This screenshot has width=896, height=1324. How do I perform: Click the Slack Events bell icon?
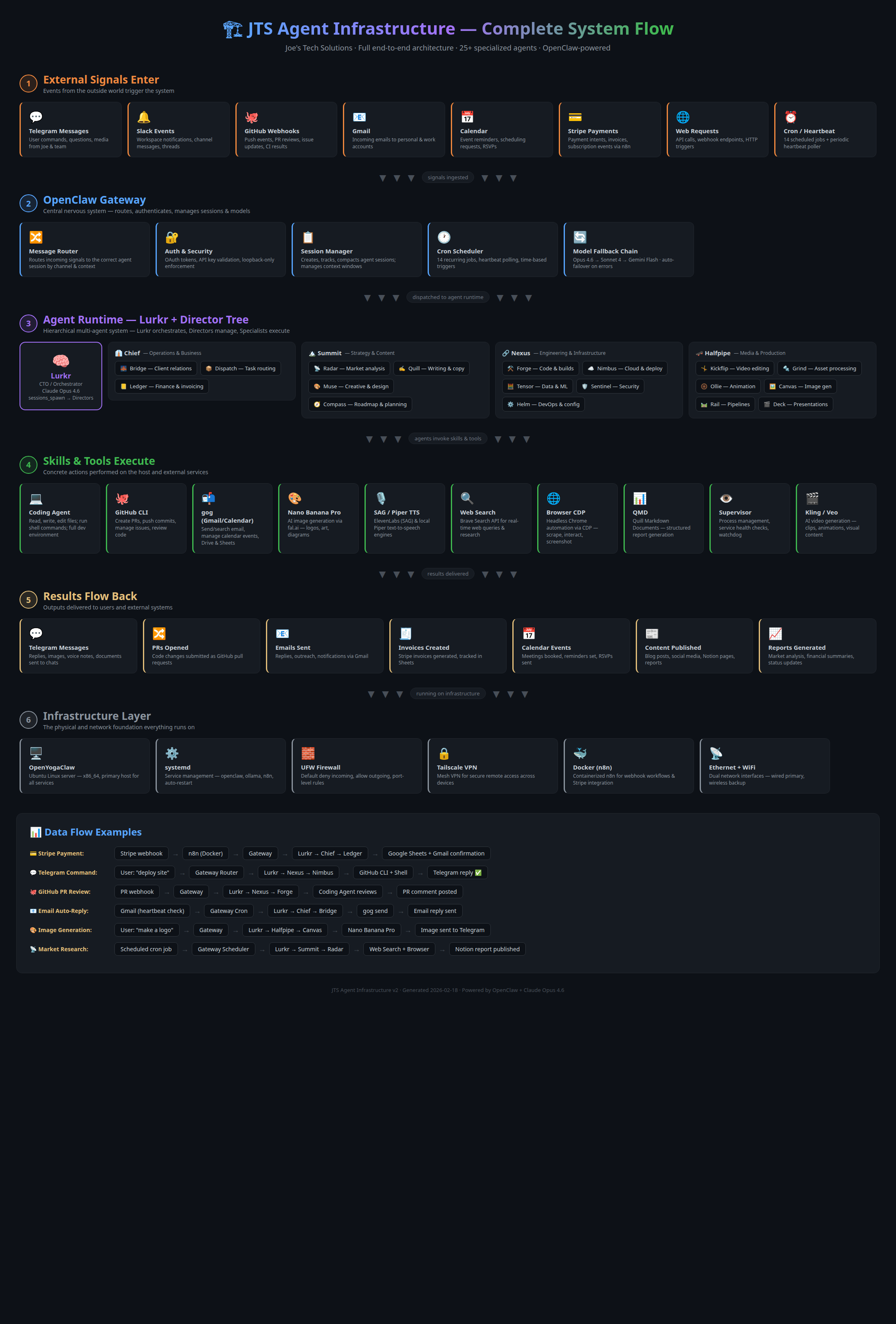click(x=143, y=117)
